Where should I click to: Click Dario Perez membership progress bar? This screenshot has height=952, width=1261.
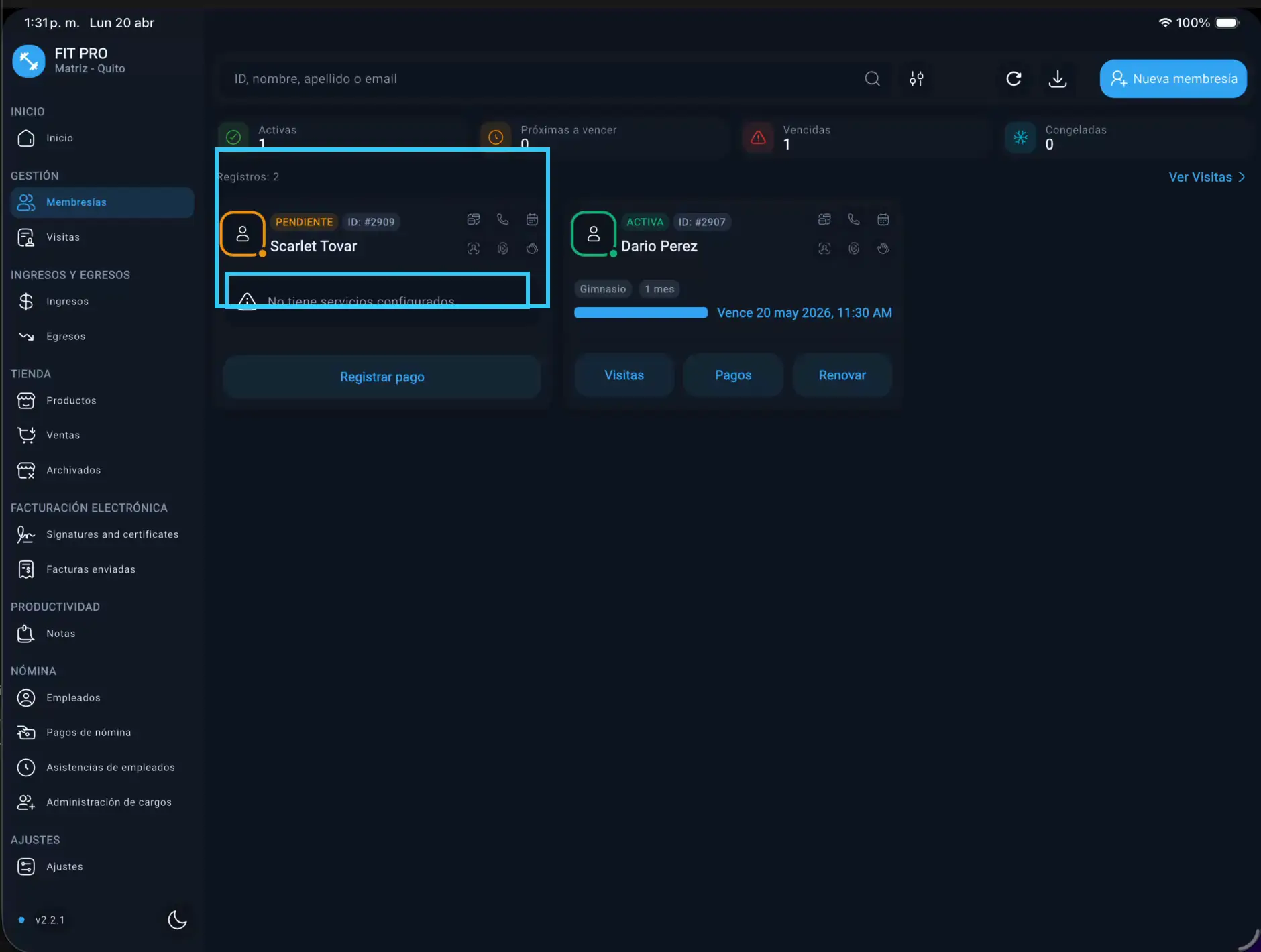tap(641, 313)
